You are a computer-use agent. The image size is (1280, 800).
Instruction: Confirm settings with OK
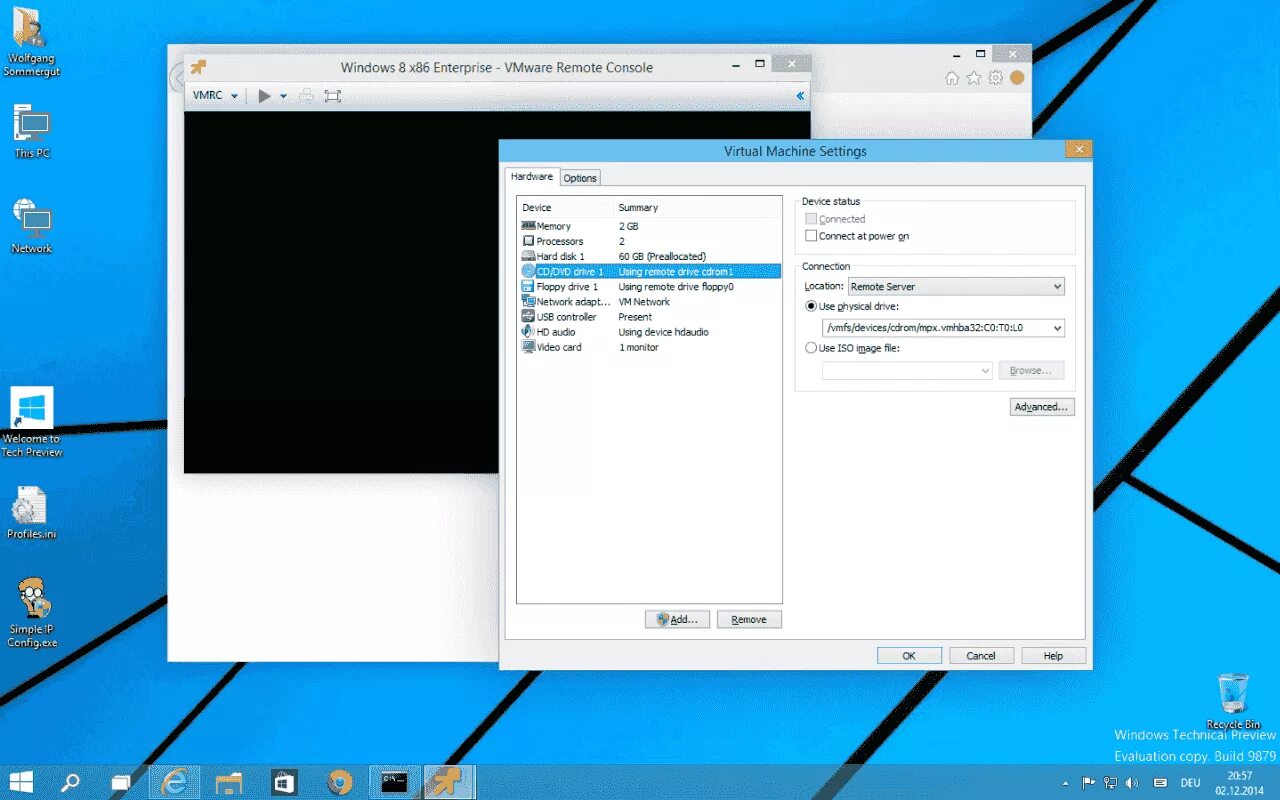(x=909, y=656)
